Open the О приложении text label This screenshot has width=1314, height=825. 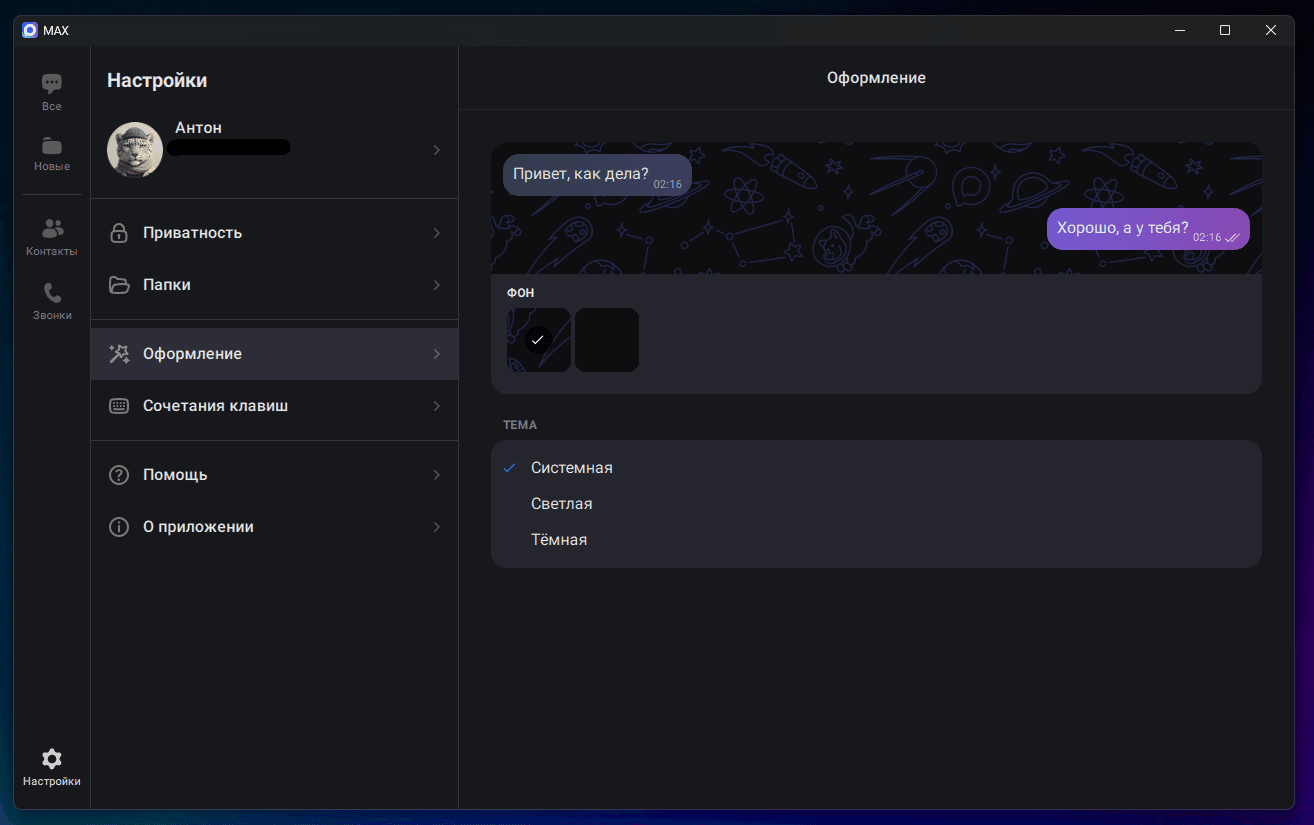198,527
